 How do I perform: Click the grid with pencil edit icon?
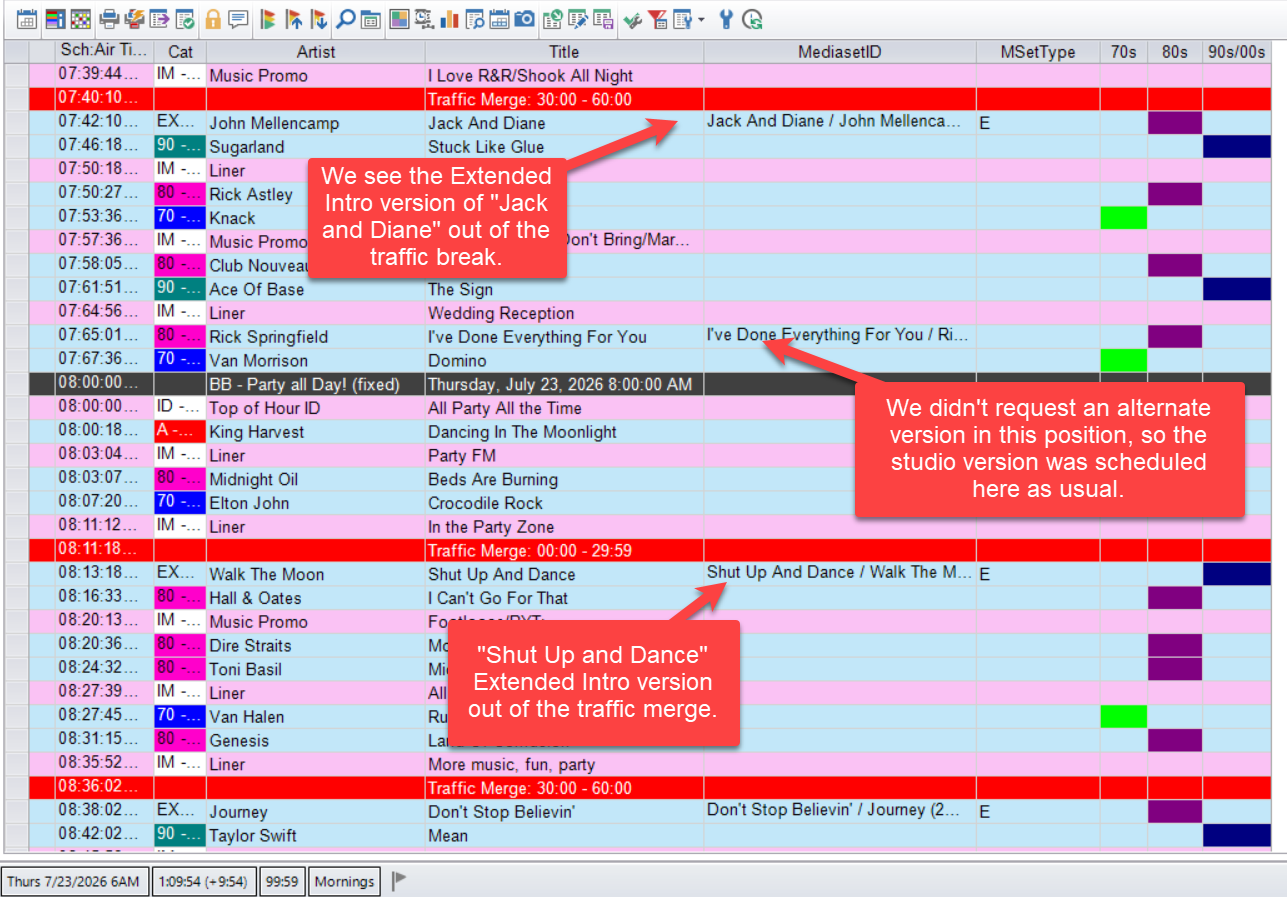[x=578, y=19]
